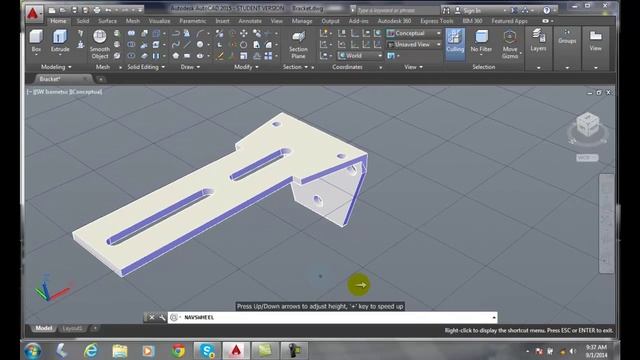Open the AutoCAD application menu button
This screenshot has width=640, height=360.
(33, 13)
